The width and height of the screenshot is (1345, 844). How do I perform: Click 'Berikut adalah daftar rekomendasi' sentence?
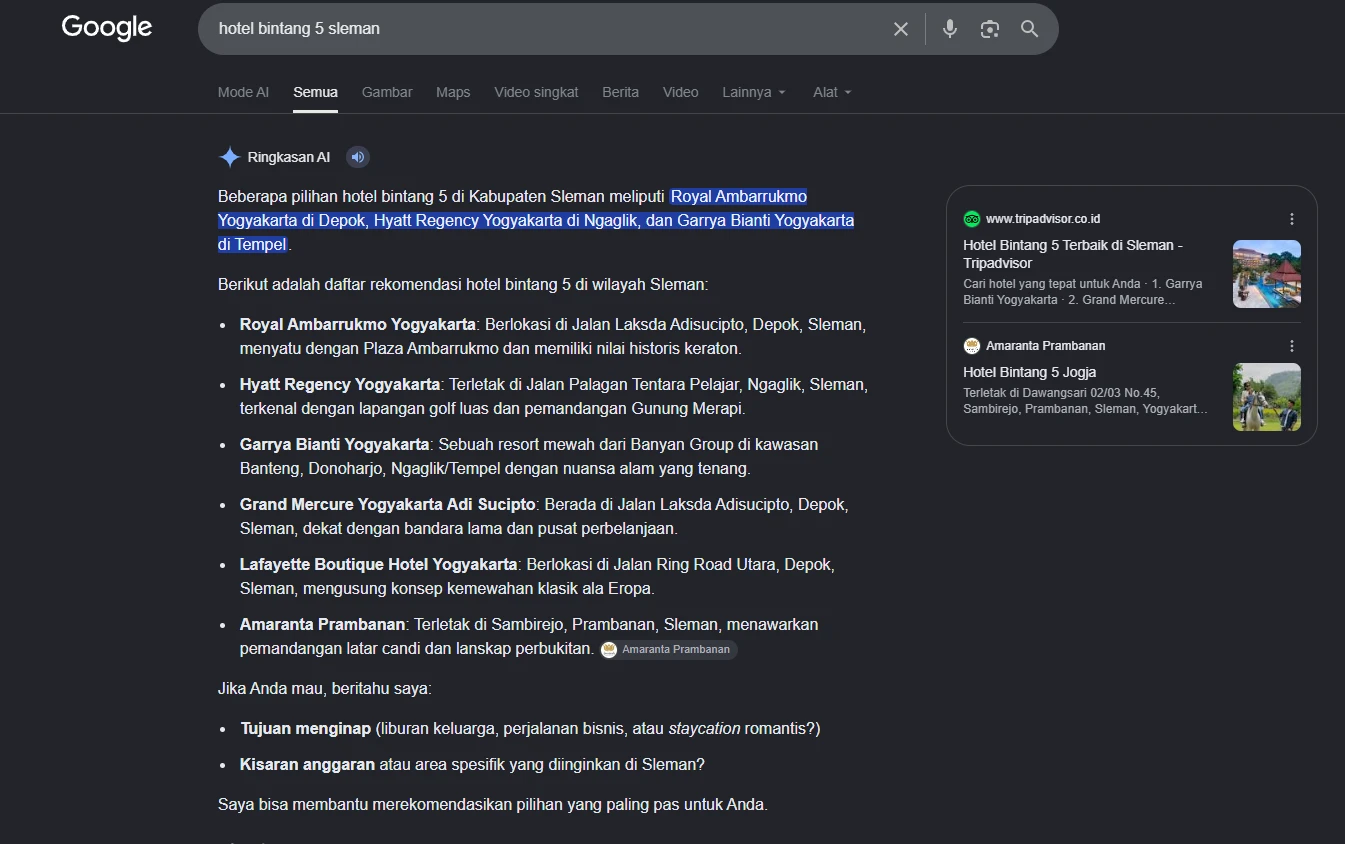tap(463, 285)
